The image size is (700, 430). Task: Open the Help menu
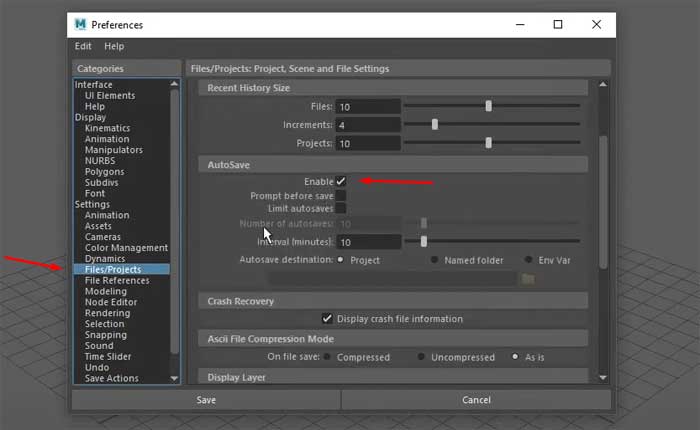click(114, 46)
